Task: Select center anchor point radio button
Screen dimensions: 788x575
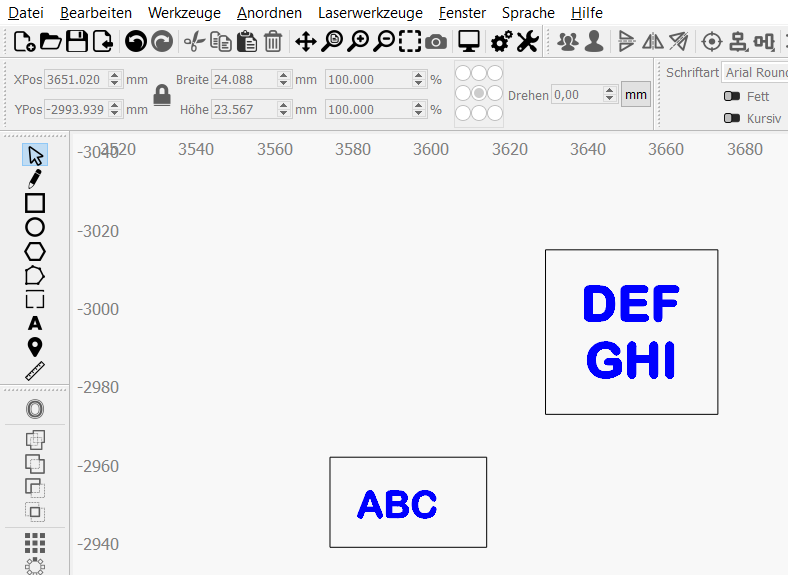Action: 479,93
